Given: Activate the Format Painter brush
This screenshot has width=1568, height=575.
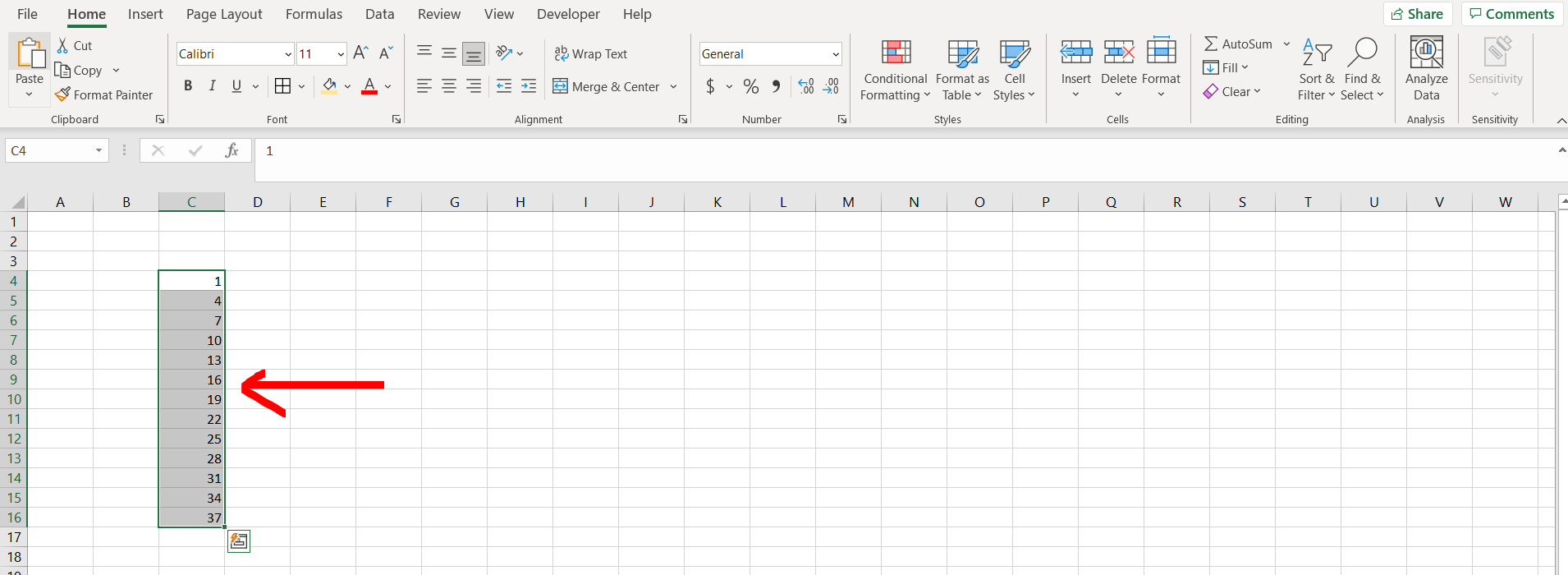Looking at the screenshot, I should coord(62,94).
